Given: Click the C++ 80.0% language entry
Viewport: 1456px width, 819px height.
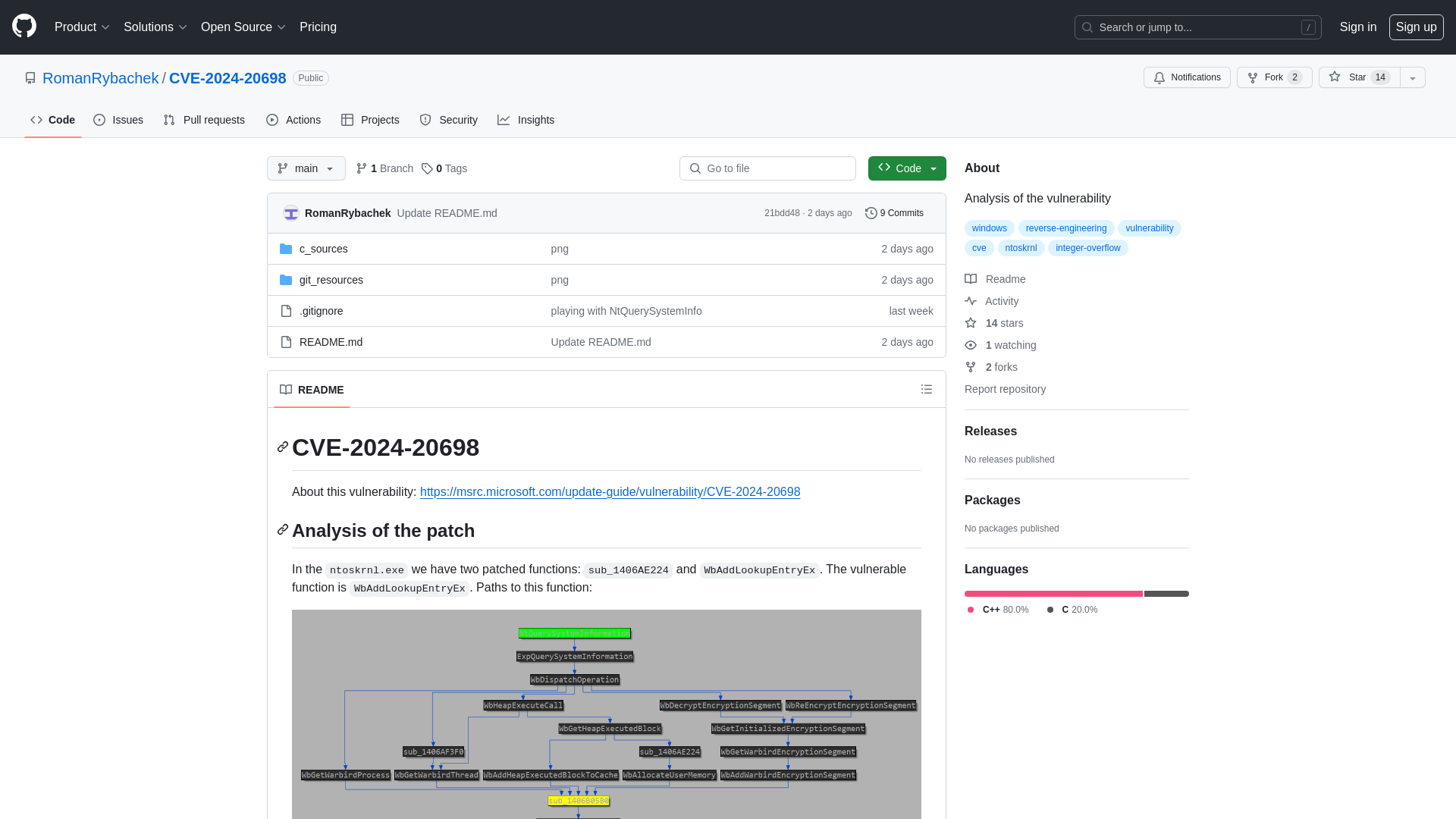Looking at the screenshot, I should point(998,610).
